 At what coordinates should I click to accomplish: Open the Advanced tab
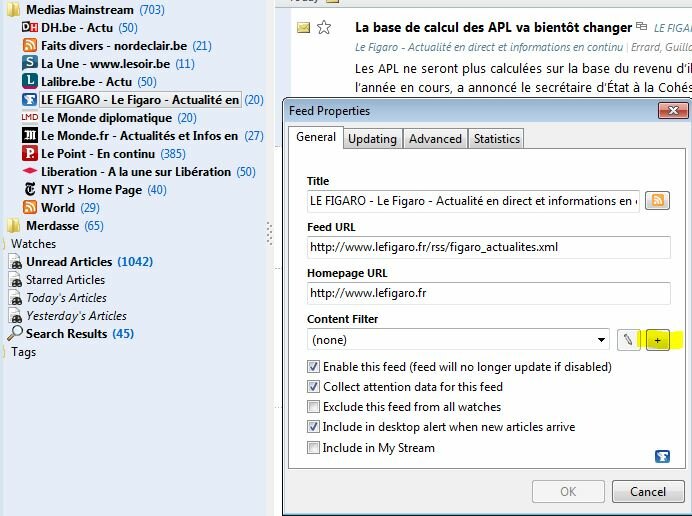point(435,139)
